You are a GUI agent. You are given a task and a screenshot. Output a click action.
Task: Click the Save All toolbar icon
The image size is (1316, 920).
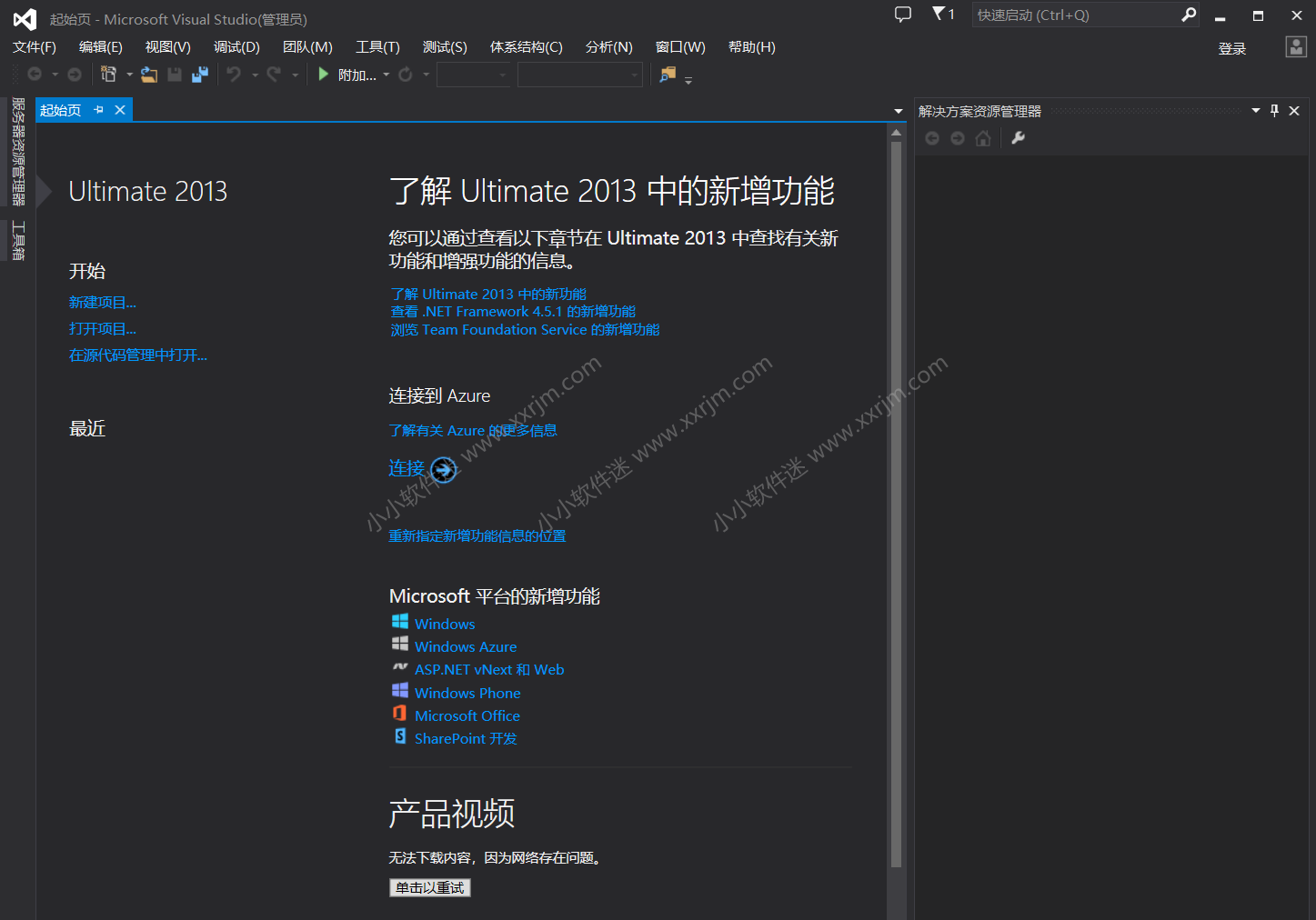pos(200,75)
